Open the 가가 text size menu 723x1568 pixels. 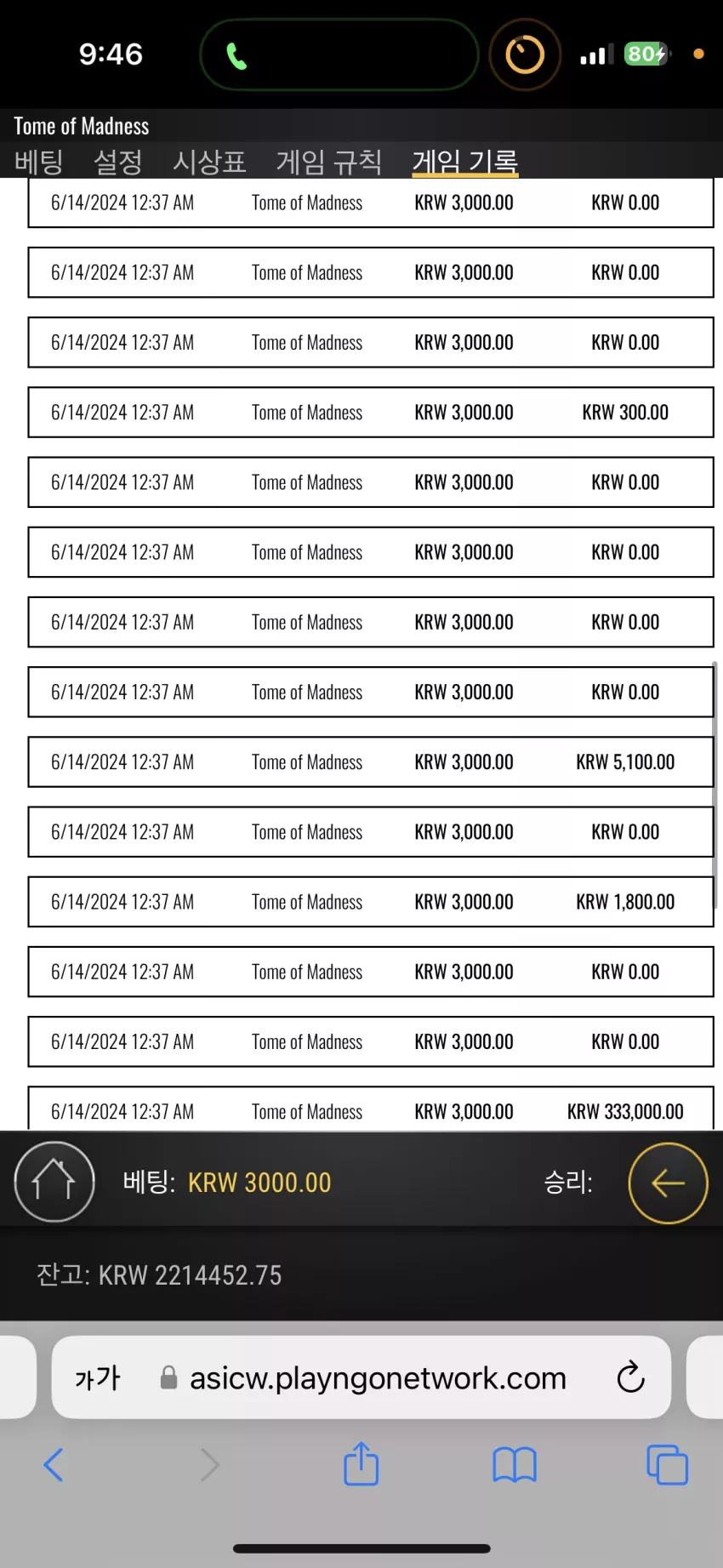point(98,1377)
